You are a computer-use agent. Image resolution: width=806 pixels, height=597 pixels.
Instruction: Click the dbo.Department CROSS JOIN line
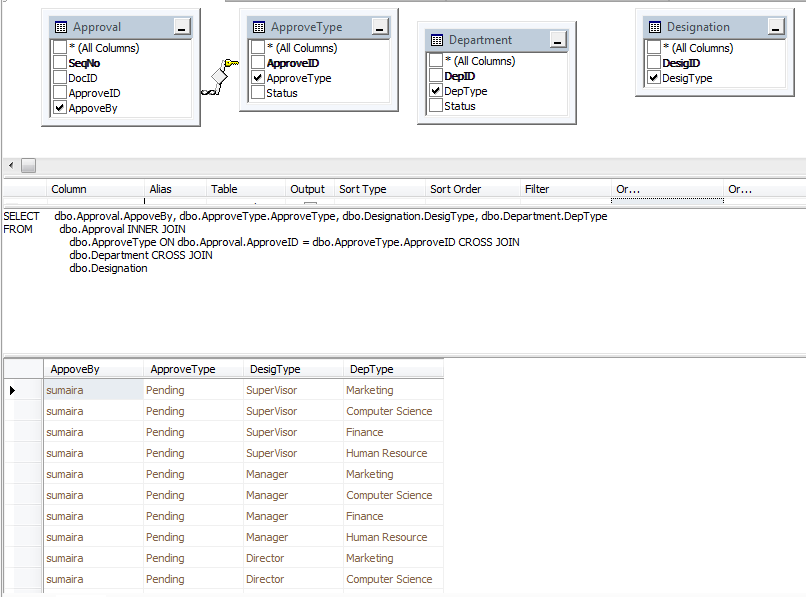(x=141, y=255)
